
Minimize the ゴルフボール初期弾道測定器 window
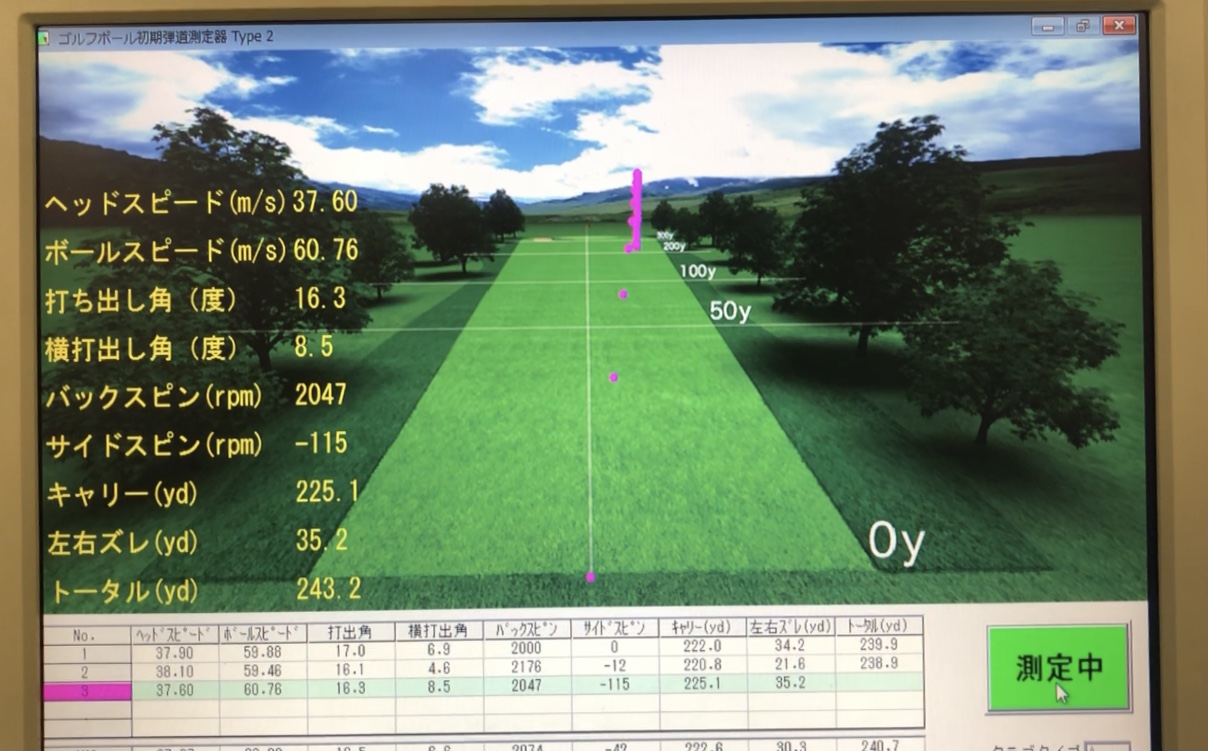point(1049,25)
